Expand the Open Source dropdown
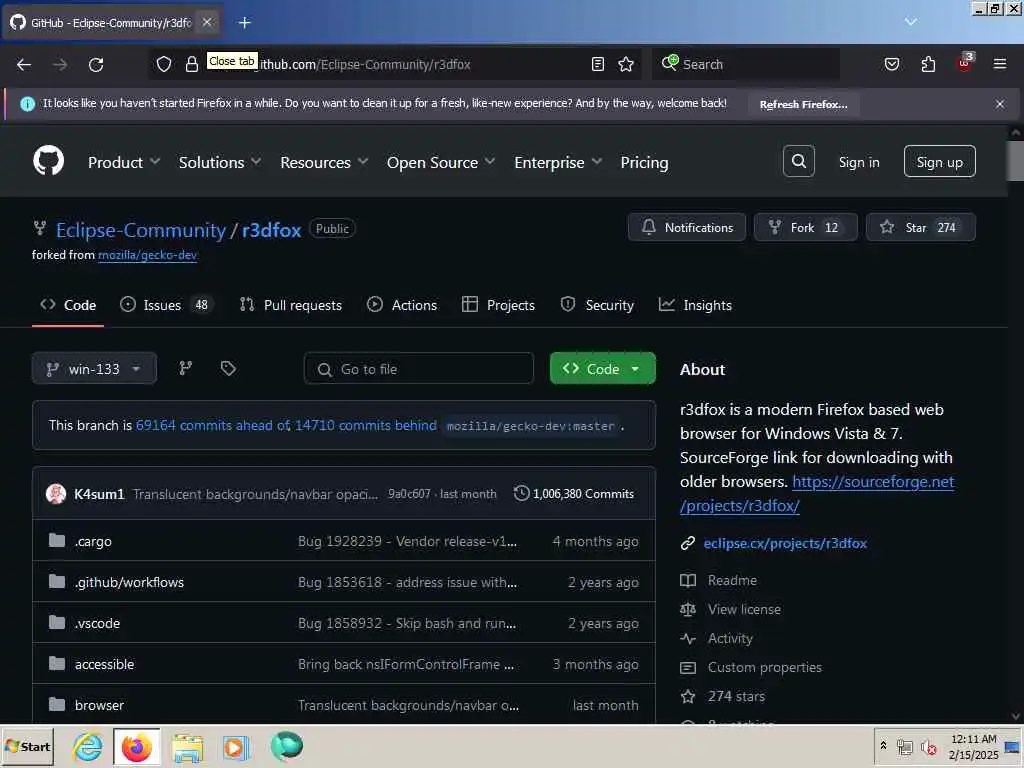Image resolution: width=1024 pixels, height=768 pixels. tap(441, 162)
